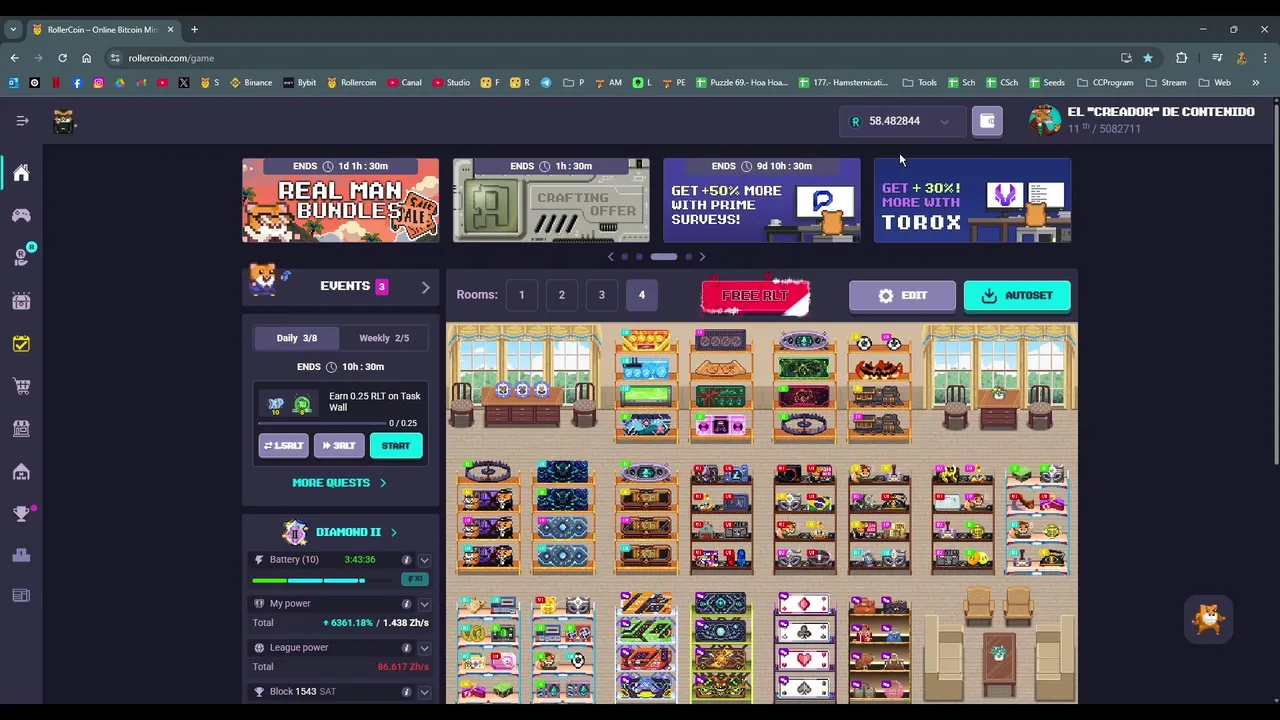Screen dimensions: 1280x720
Task: Expand the Battery section chevron
Action: pos(425,560)
